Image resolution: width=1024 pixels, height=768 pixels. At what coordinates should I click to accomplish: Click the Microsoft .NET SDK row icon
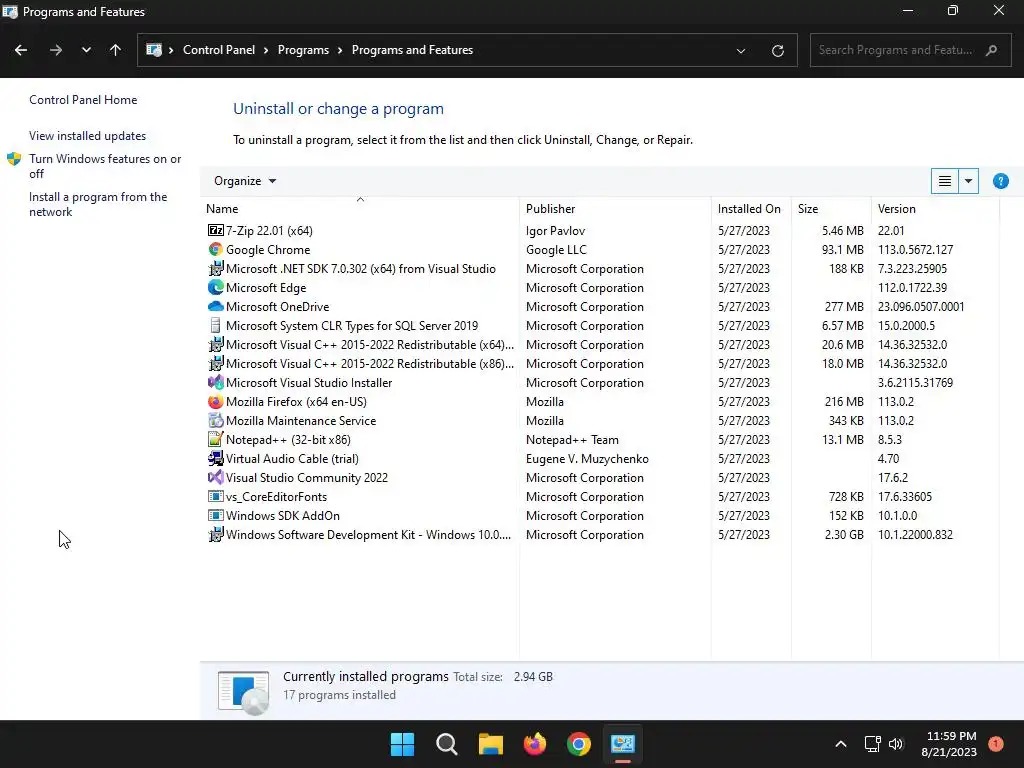click(216, 268)
